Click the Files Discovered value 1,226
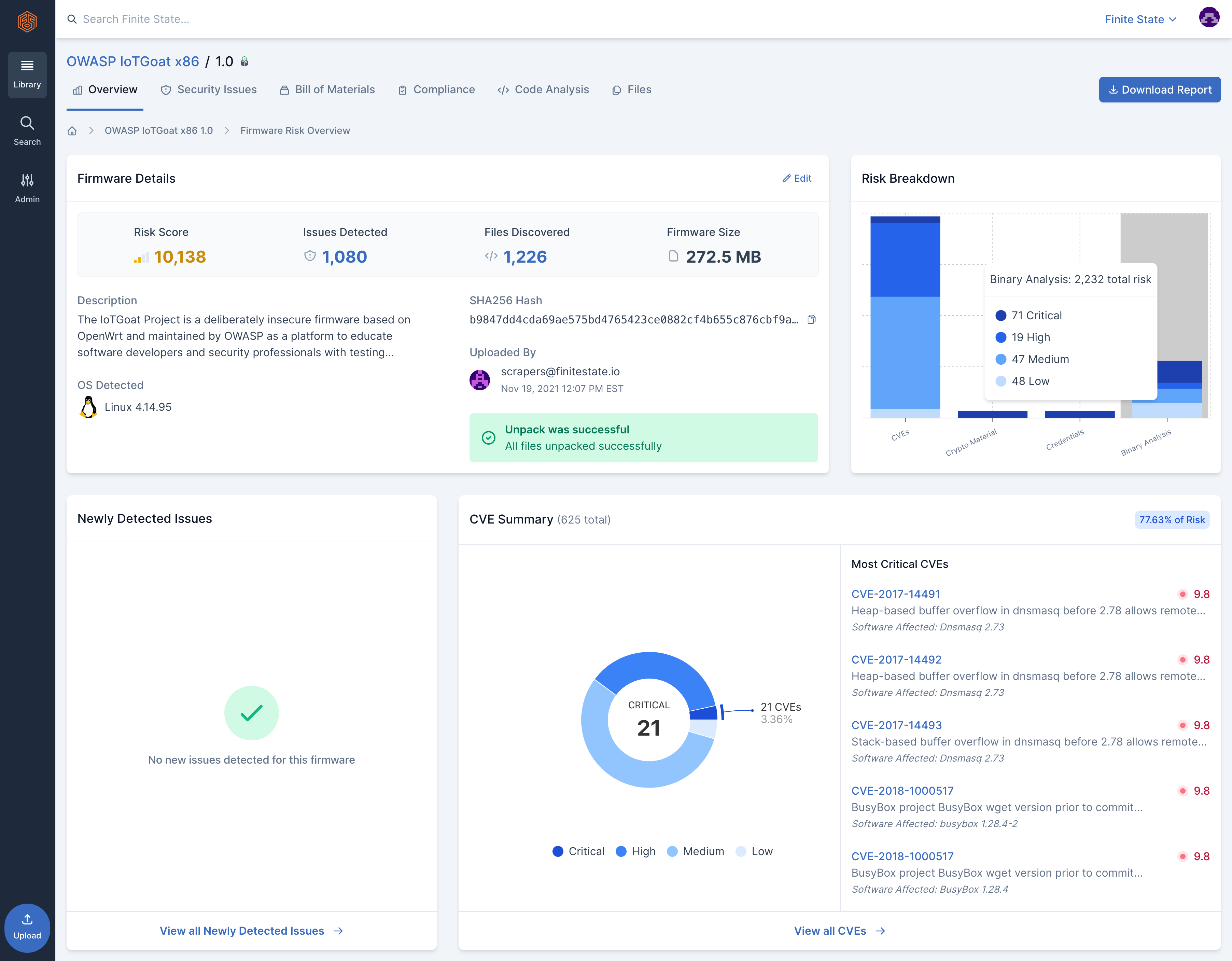The height and width of the screenshot is (961, 1232). click(x=524, y=257)
